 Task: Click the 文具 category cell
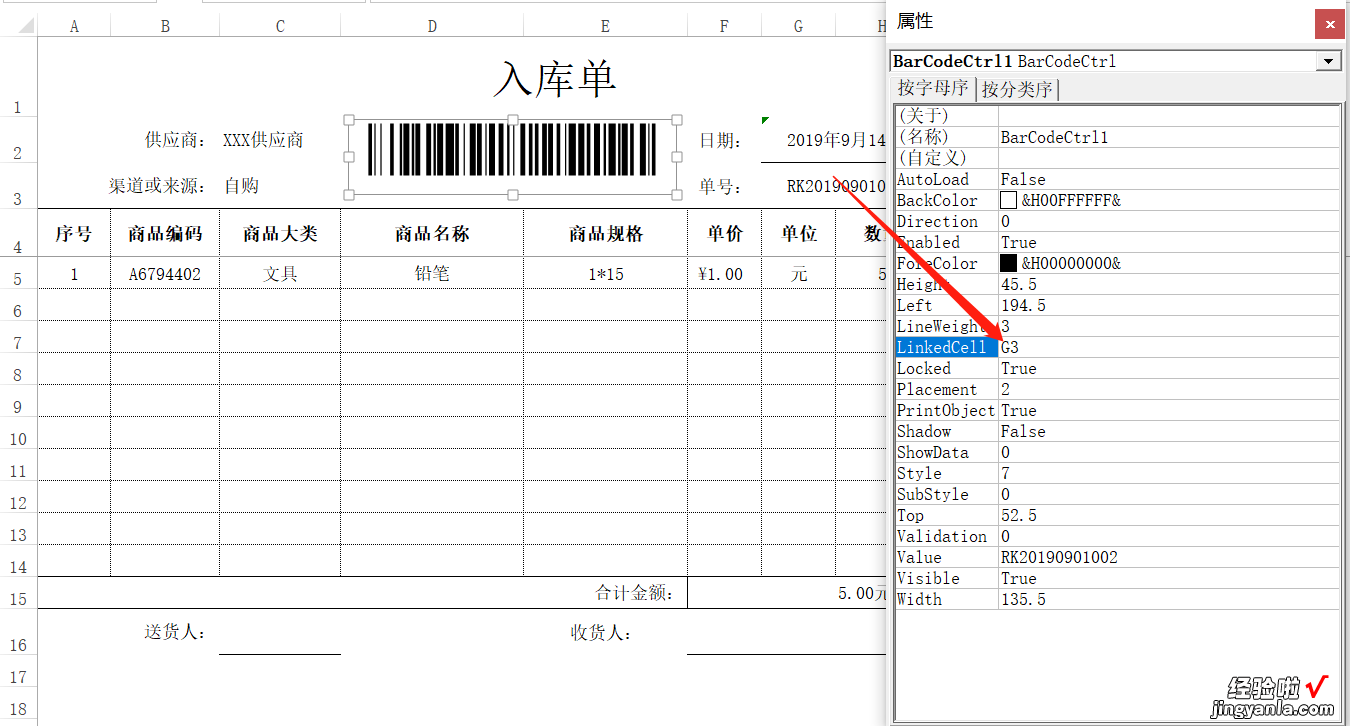pyautogui.click(x=280, y=274)
